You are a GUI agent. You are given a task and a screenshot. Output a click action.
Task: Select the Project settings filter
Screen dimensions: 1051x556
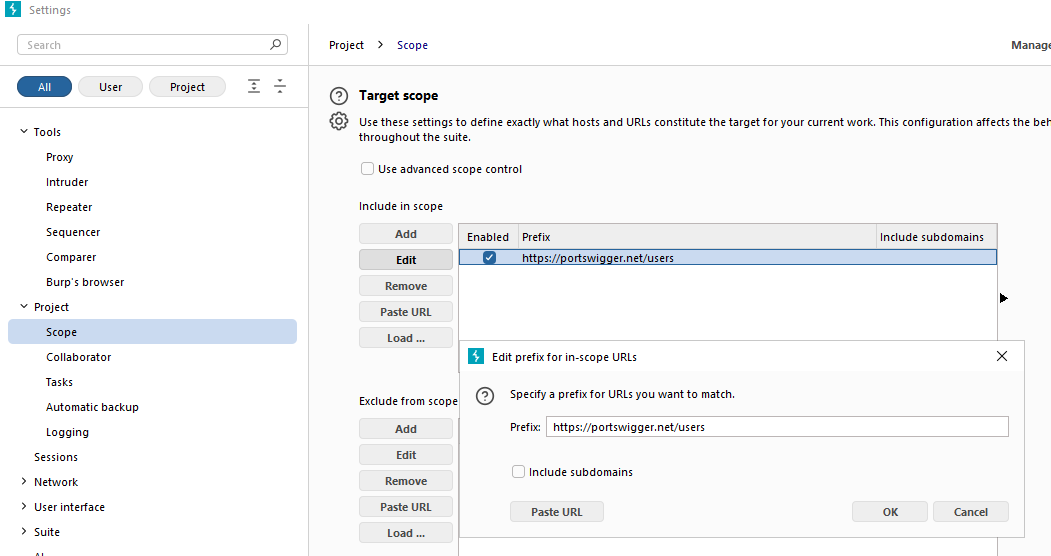(187, 86)
